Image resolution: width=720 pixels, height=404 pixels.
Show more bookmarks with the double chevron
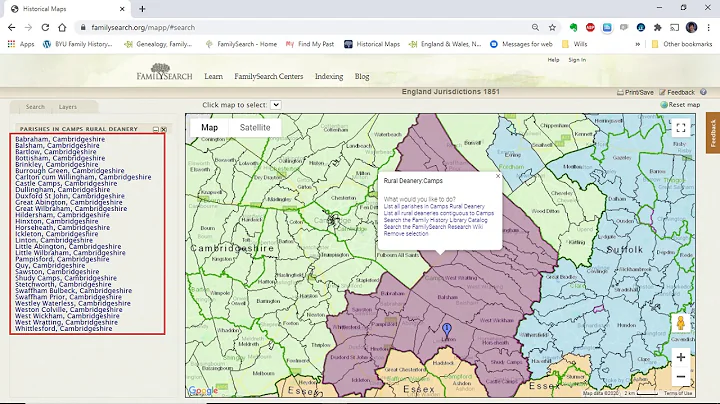pos(637,44)
